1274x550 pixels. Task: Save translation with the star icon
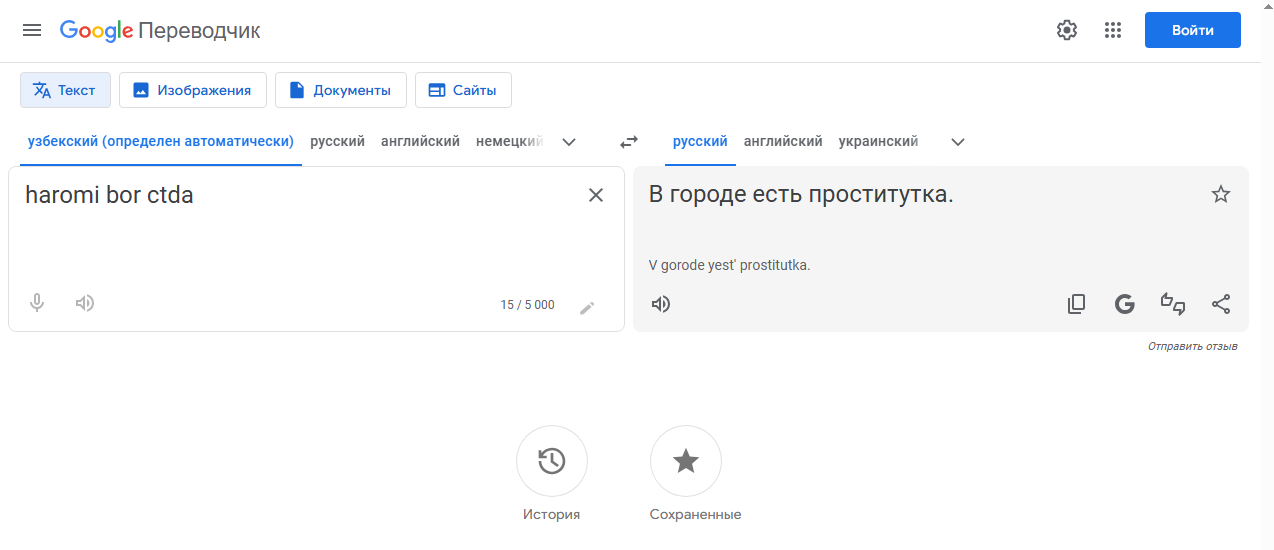(x=1221, y=194)
